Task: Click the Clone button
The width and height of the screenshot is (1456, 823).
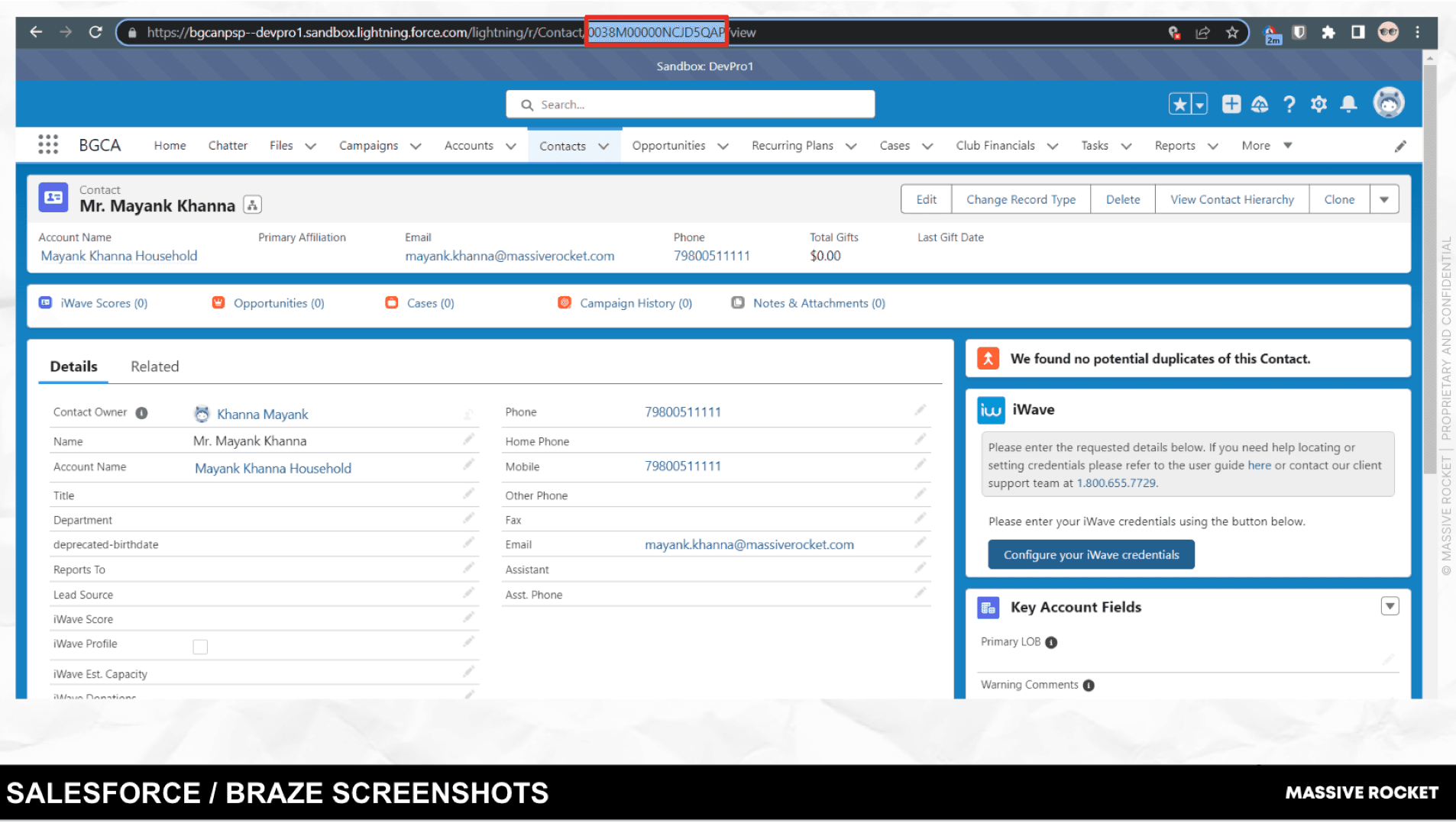Action: pyautogui.click(x=1339, y=199)
